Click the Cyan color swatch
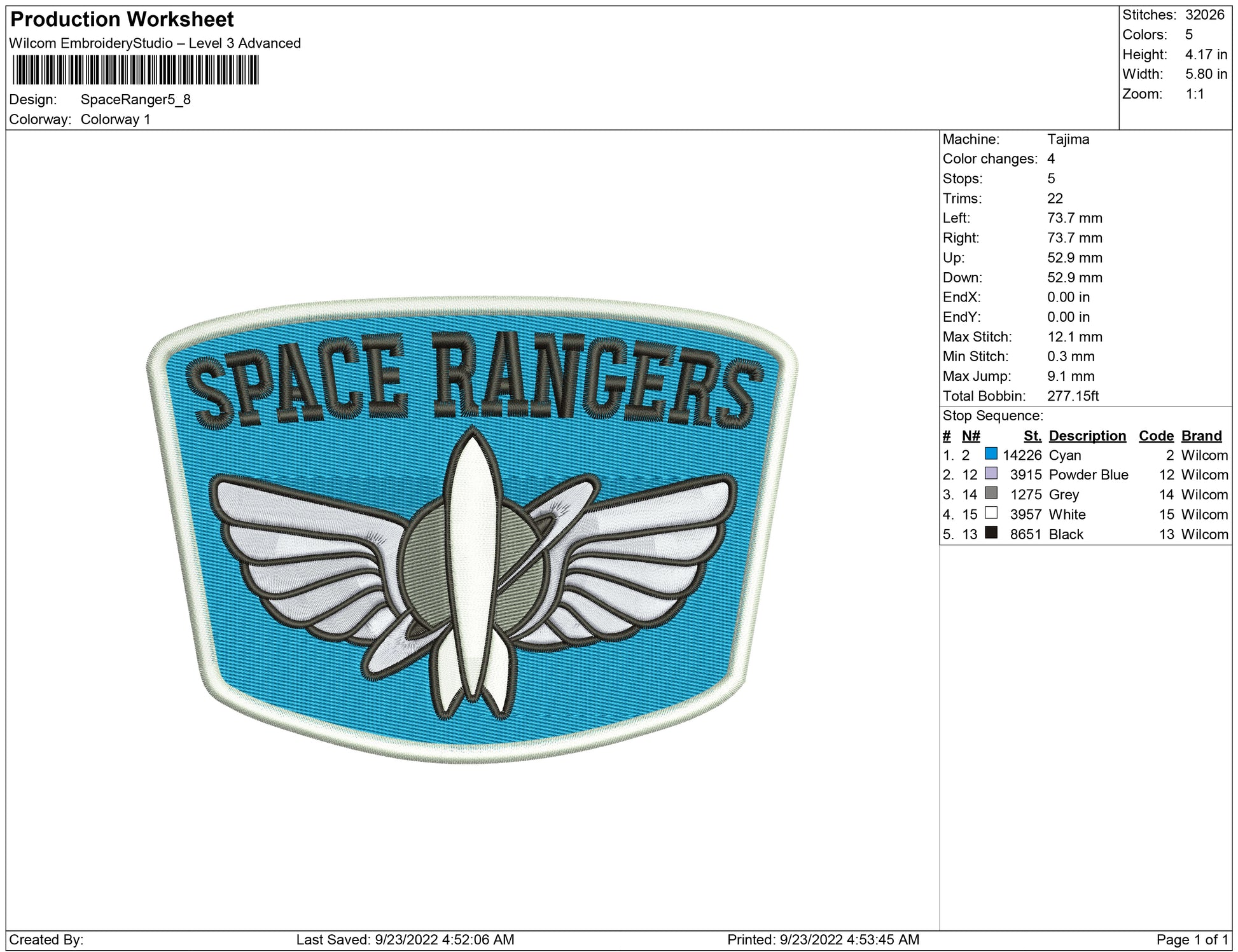The width and height of the screenshot is (1238, 952). click(991, 453)
